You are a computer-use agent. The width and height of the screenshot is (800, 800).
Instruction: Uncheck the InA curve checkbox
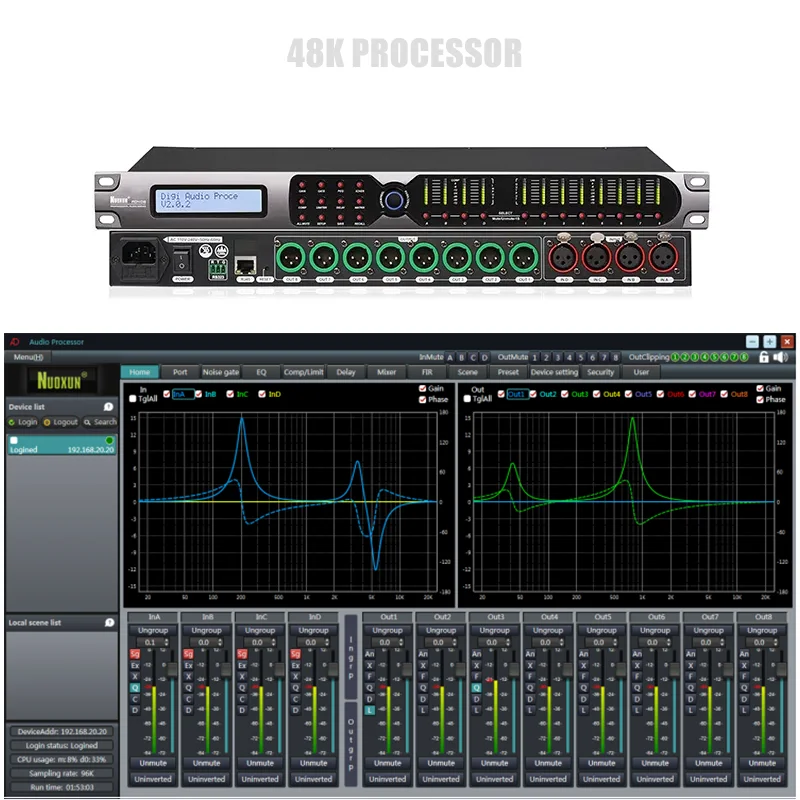pos(166,395)
